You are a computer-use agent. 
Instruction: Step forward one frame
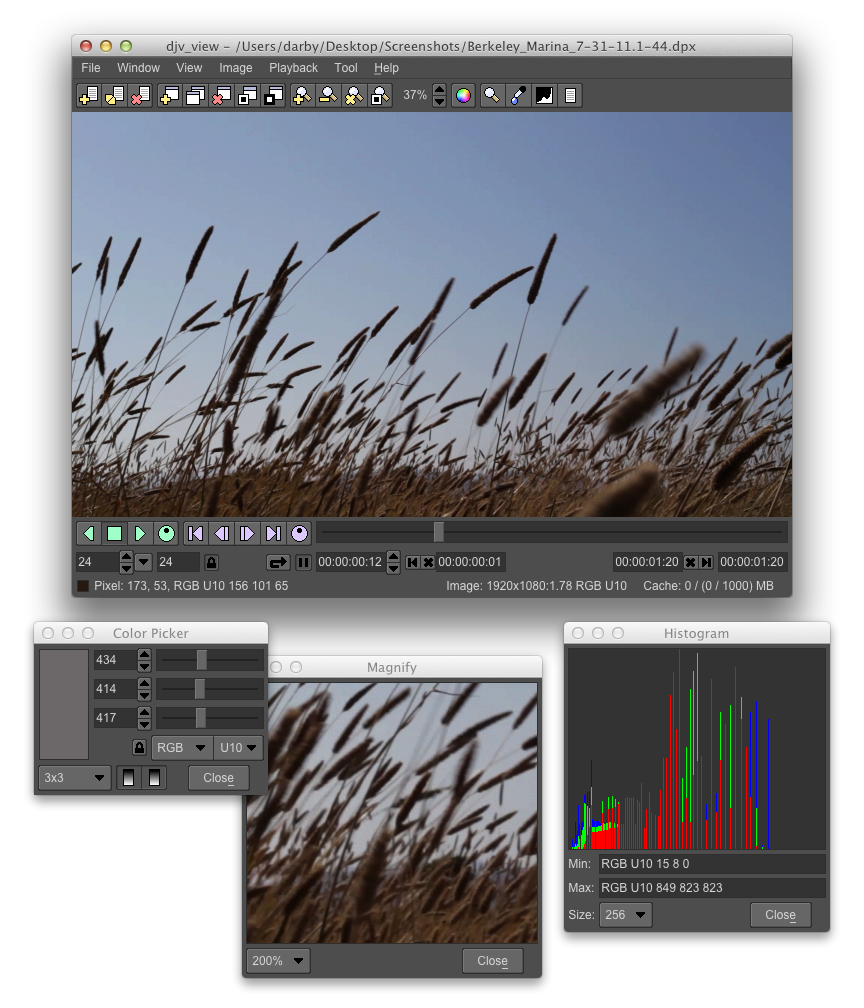tap(248, 534)
